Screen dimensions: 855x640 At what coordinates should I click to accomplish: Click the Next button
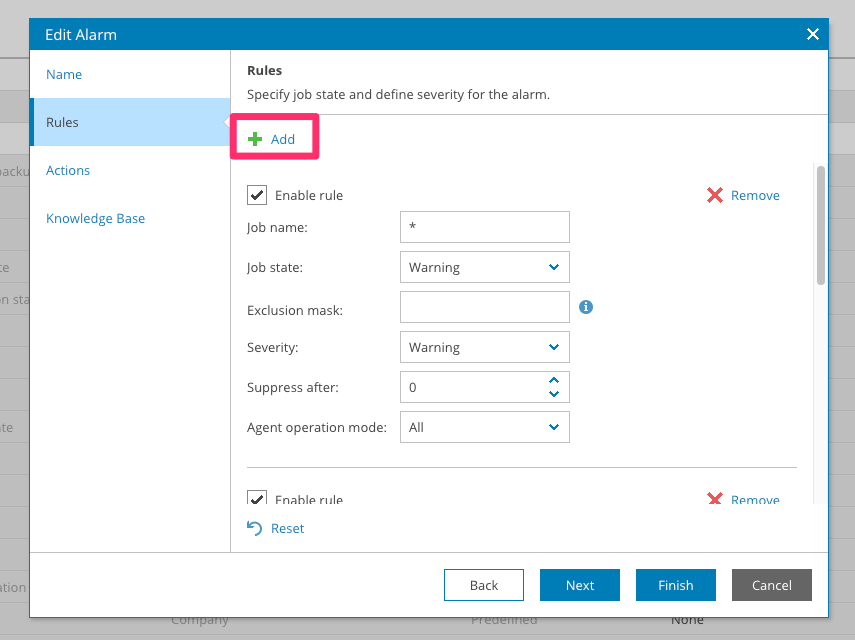coord(580,585)
